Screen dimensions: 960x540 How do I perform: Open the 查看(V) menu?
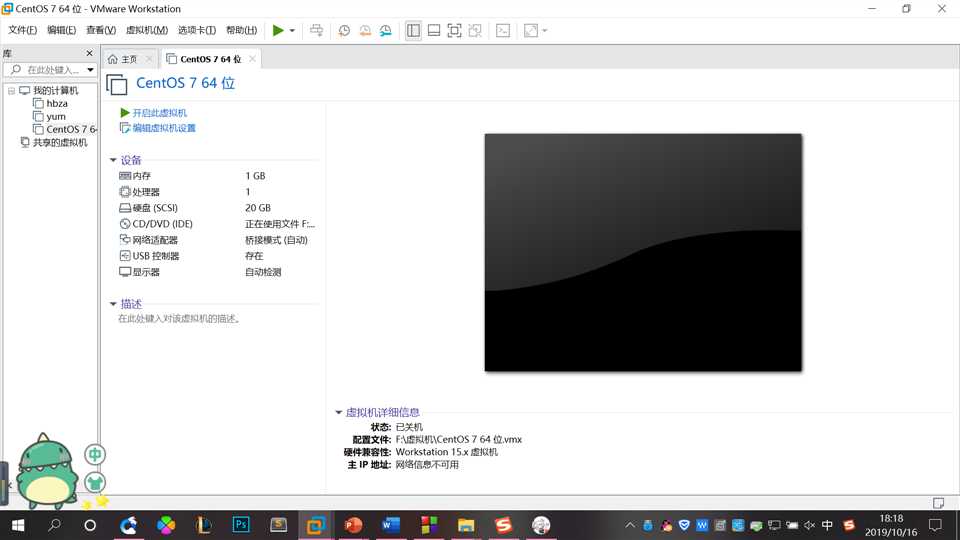coord(101,30)
